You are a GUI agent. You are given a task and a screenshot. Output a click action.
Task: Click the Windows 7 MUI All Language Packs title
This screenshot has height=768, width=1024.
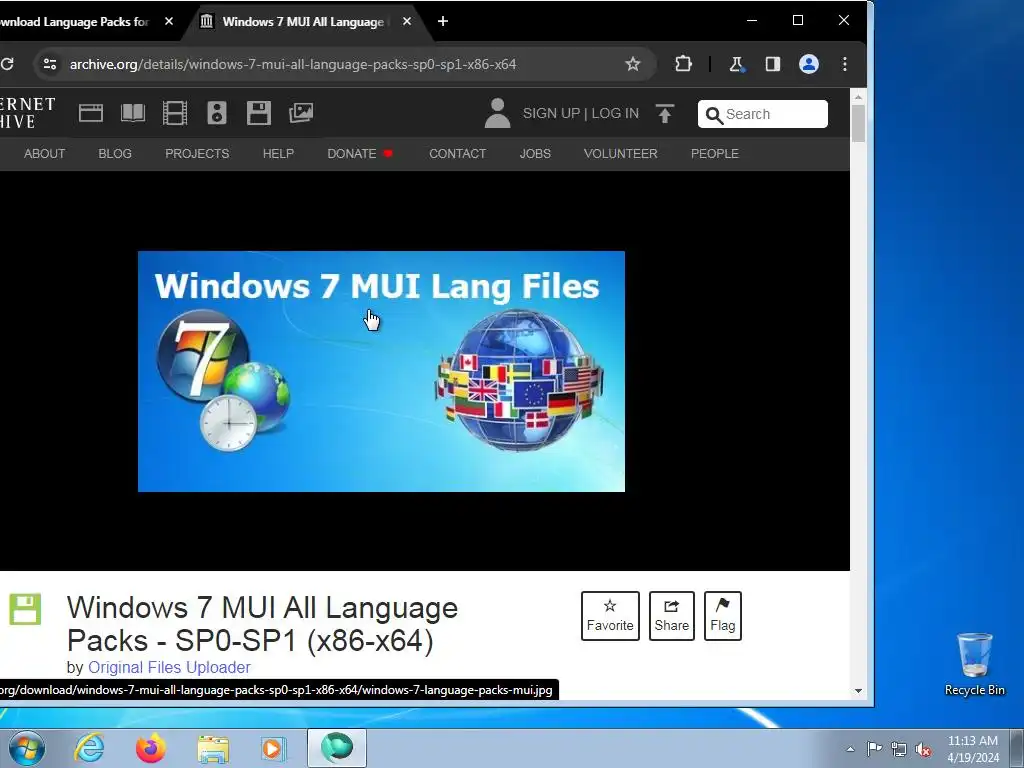click(263, 624)
